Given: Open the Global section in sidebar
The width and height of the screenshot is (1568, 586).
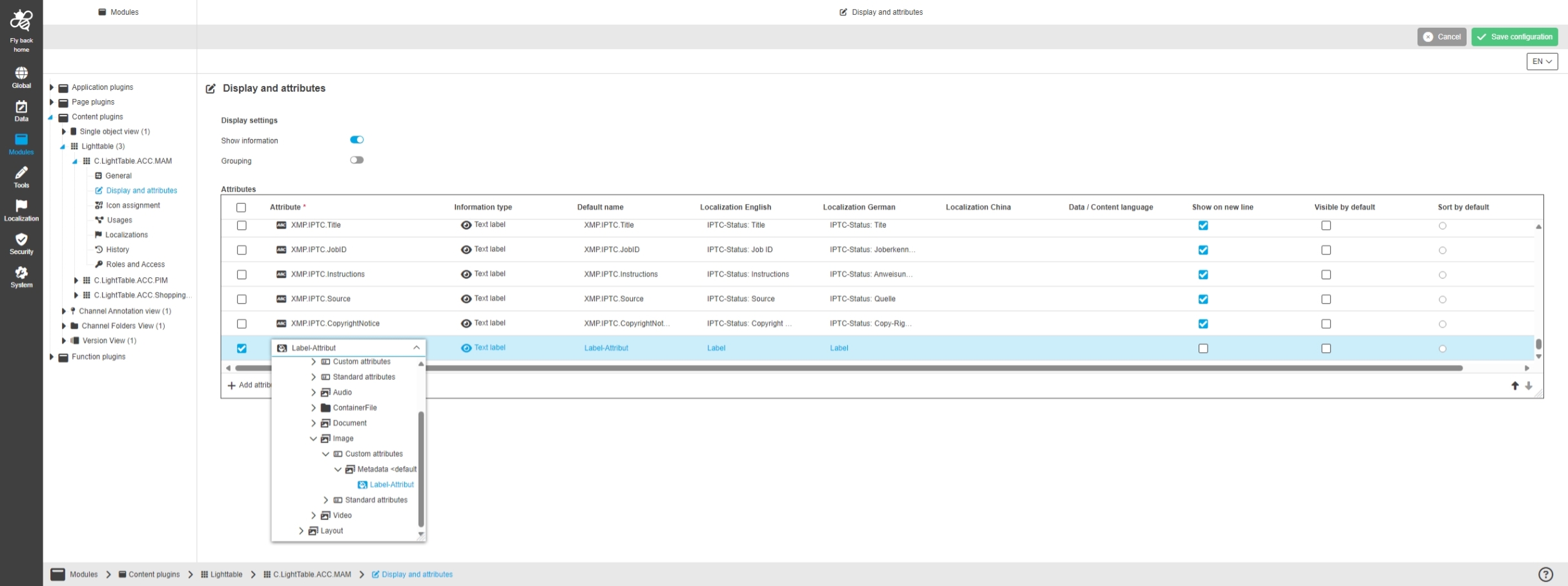Looking at the screenshot, I should (21, 73).
